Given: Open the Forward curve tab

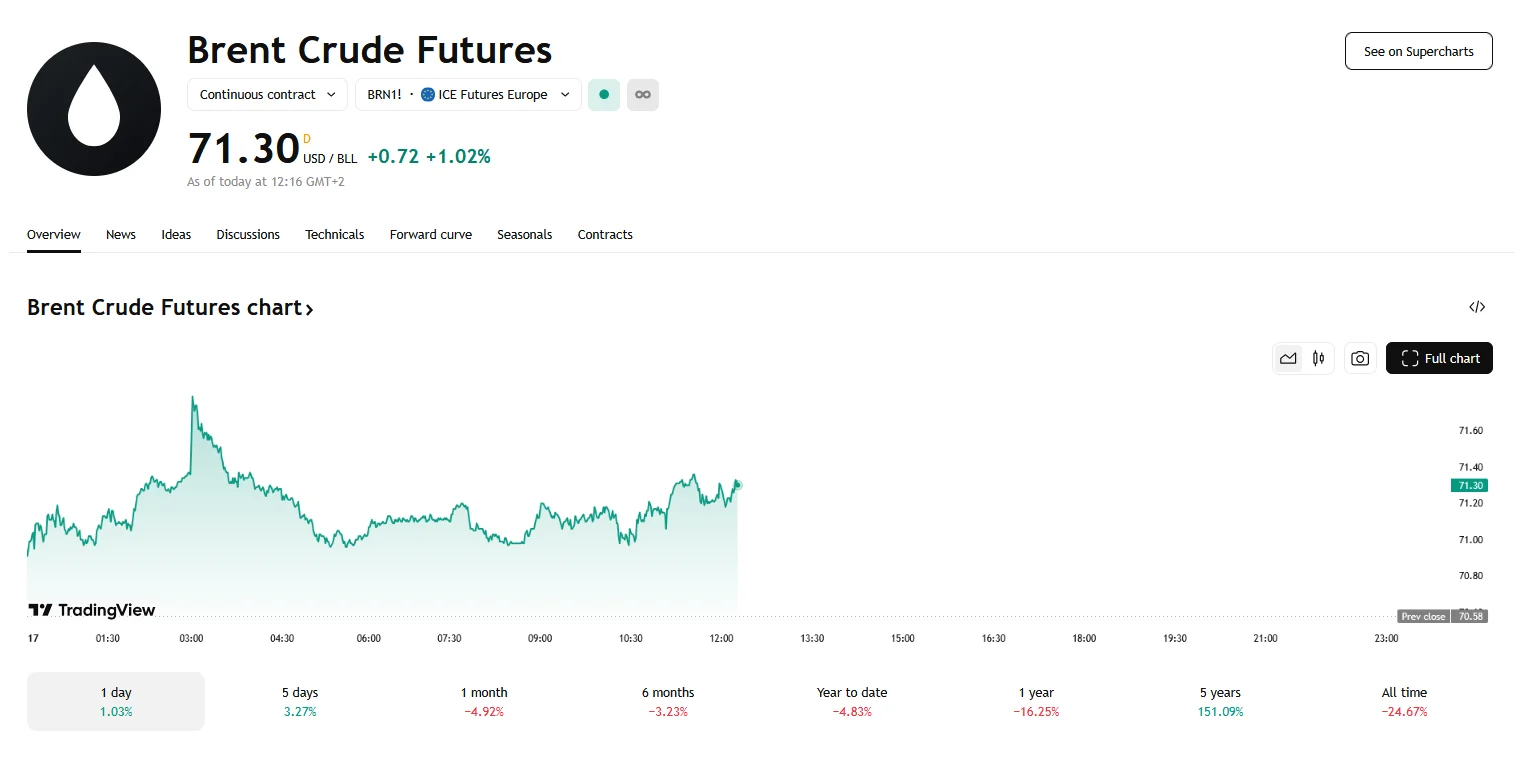Looking at the screenshot, I should 430,234.
